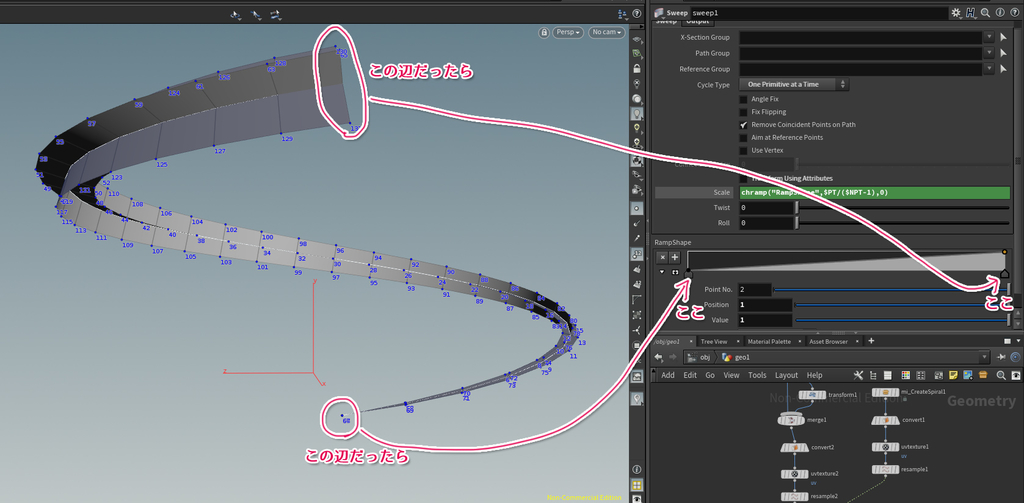Open the Sweep parameter gear menu
Viewport: 1024px width, 503px height.
click(957, 12)
